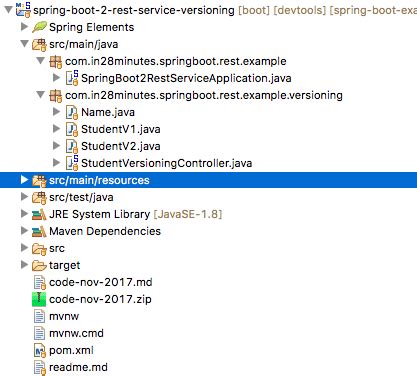
Task: Click the code-nov-2017.md file icon
Action: tap(40, 283)
